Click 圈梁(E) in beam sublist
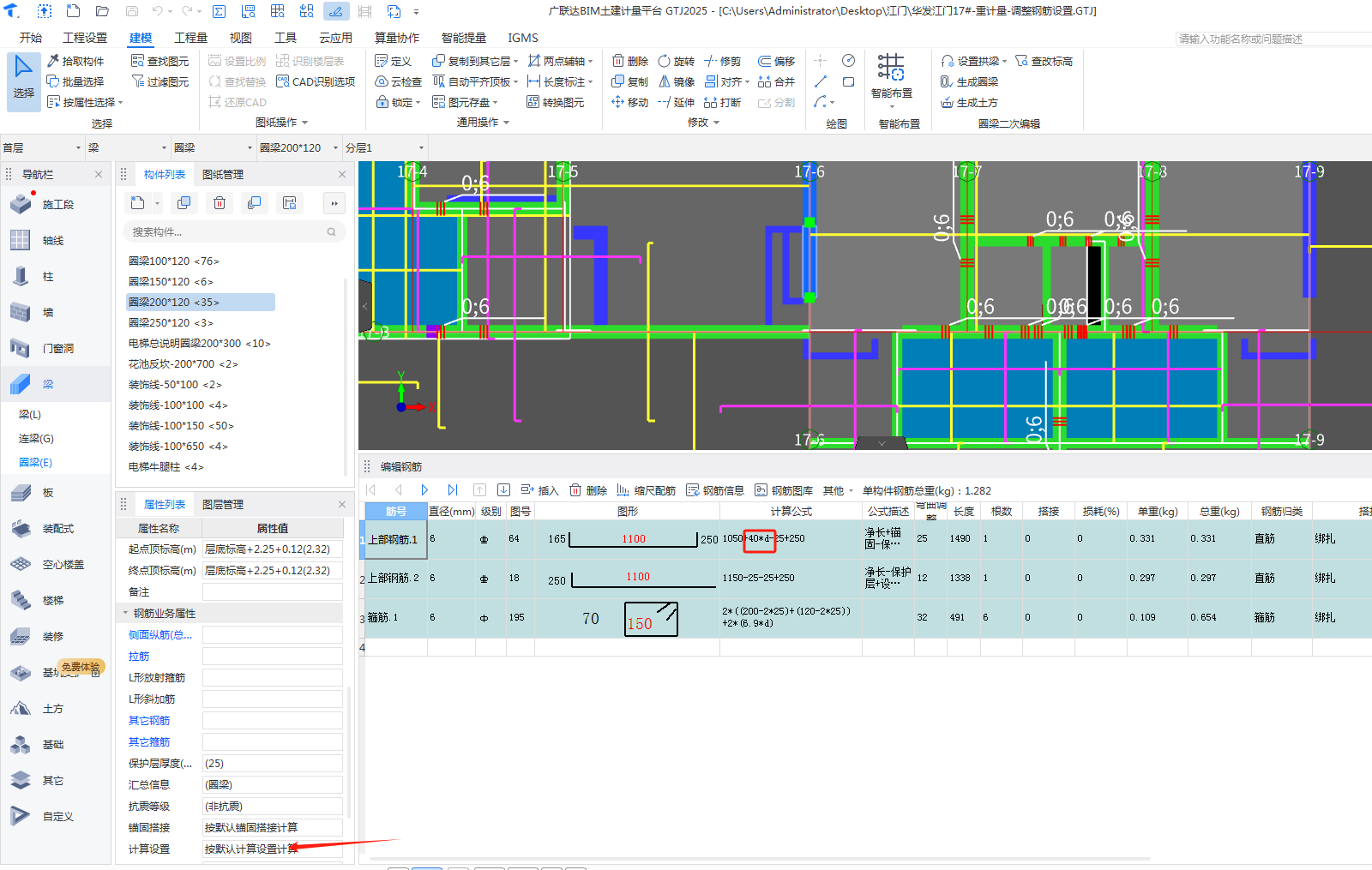 35,462
